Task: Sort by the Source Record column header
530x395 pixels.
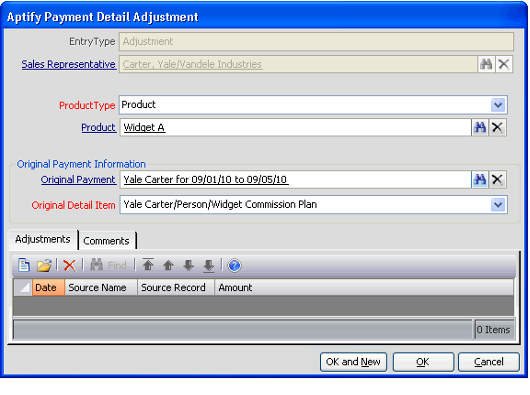Action: (x=176, y=288)
